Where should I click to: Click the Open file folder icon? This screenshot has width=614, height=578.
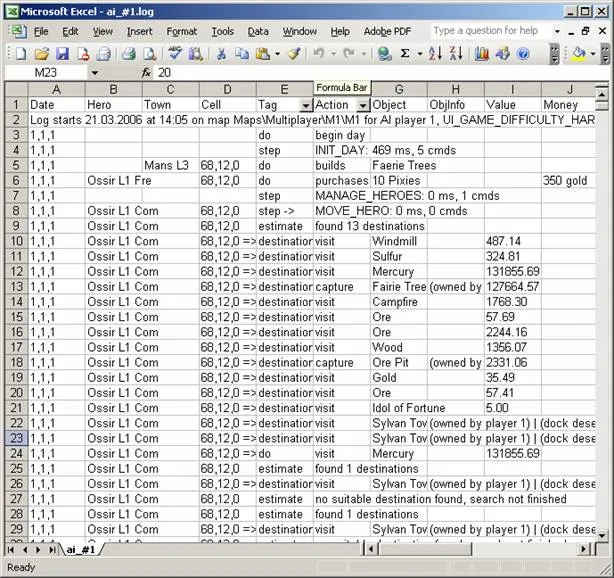tap(41, 53)
